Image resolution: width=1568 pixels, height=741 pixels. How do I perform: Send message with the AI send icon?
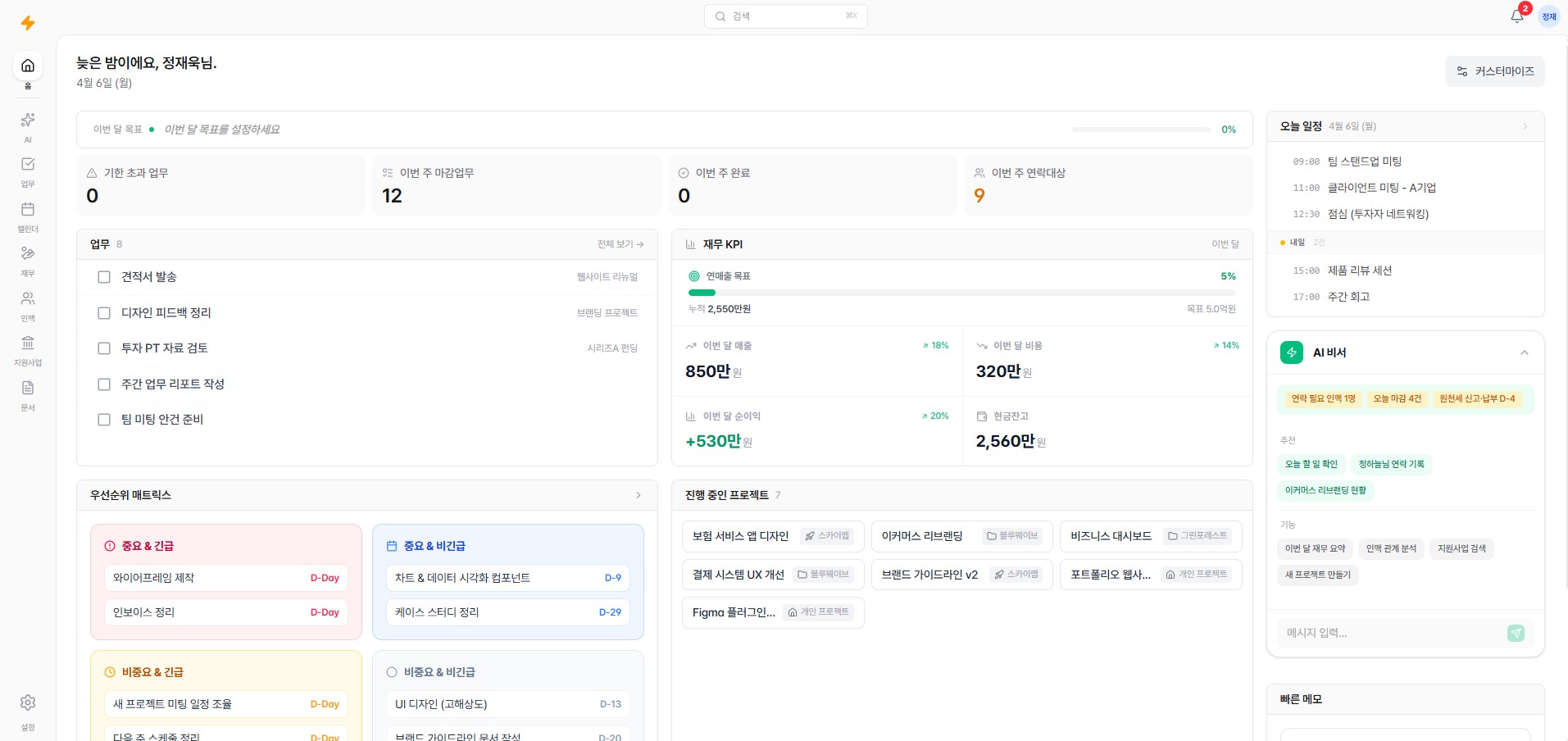pyautogui.click(x=1516, y=633)
